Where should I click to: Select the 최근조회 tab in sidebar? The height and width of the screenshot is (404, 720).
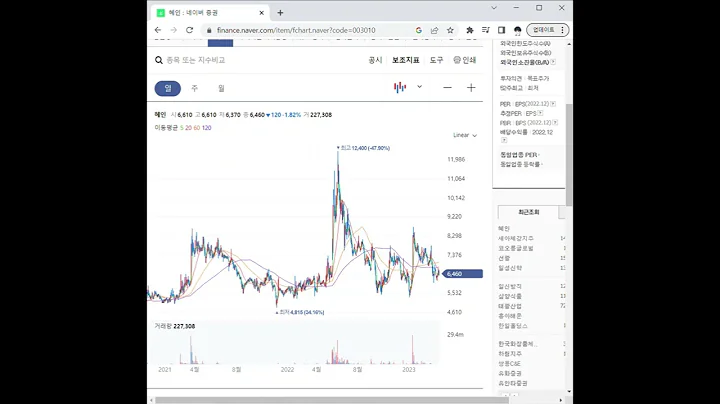[529, 212]
